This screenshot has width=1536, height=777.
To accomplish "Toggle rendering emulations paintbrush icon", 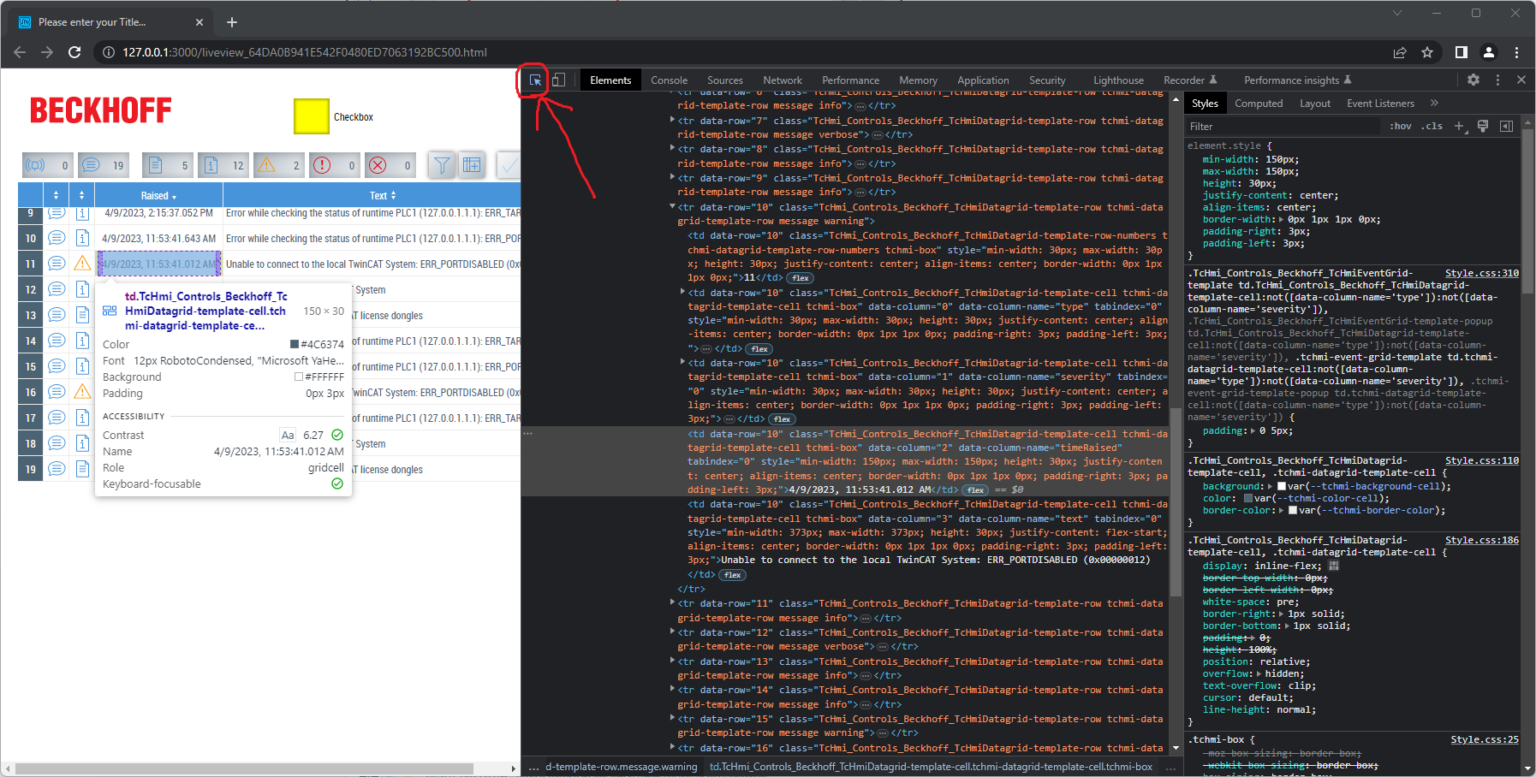I will [x=1483, y=126].
